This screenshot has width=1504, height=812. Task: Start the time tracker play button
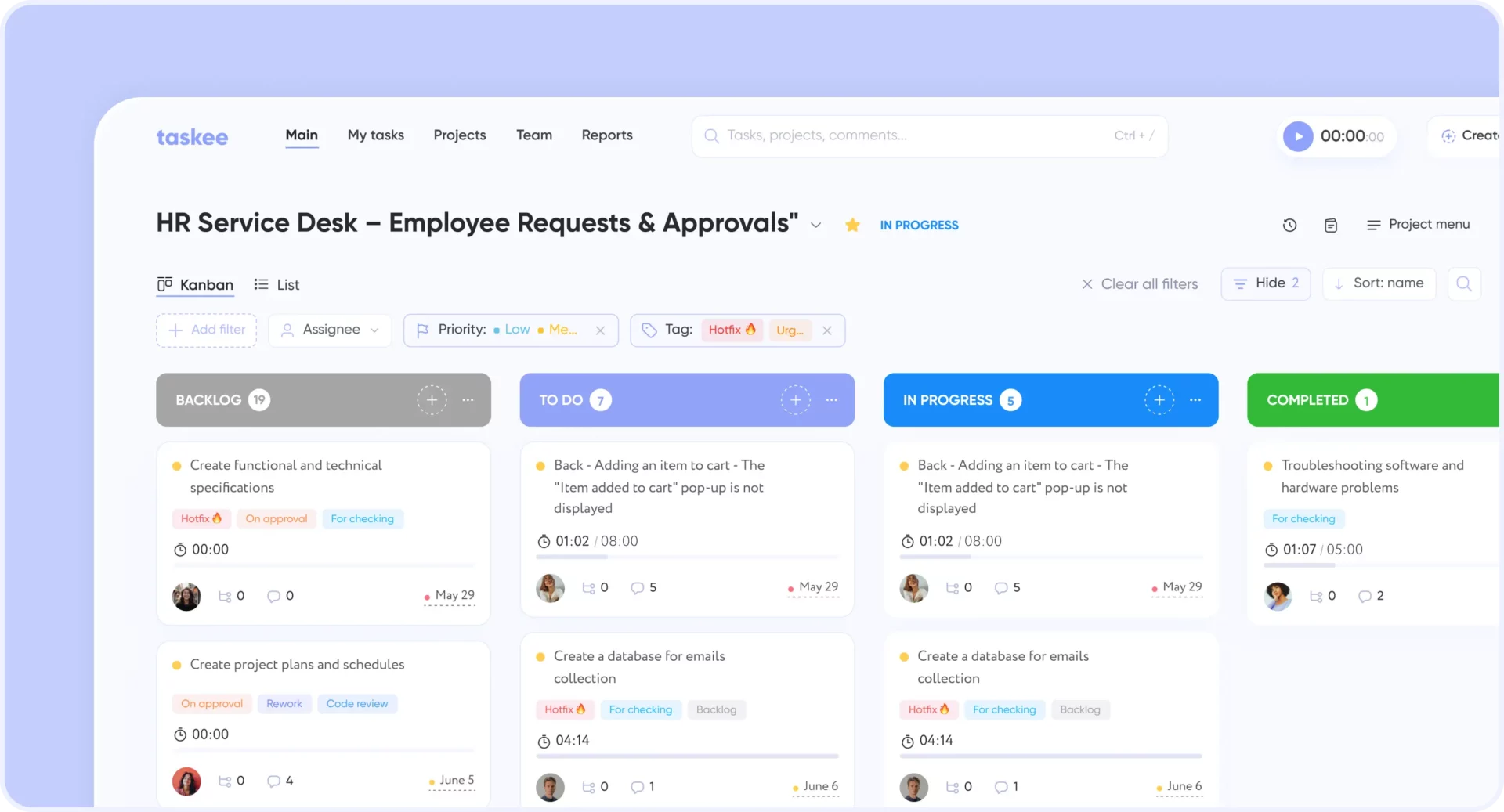[x=1298, y=135]
